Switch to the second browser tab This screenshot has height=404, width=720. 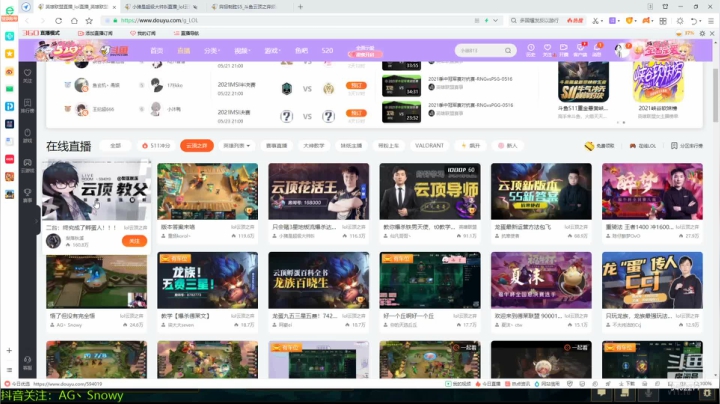tap(162, 7)
